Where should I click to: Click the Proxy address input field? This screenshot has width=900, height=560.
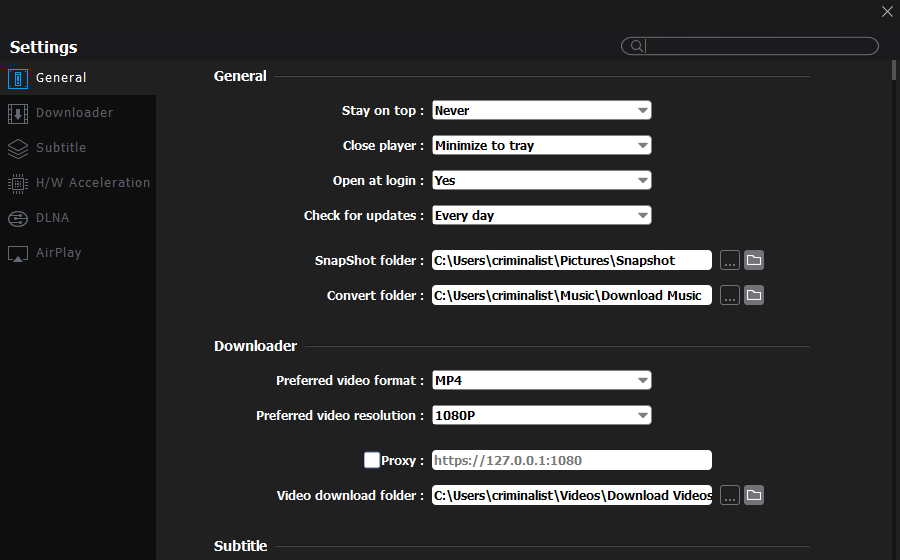click(x=571, y=460)
